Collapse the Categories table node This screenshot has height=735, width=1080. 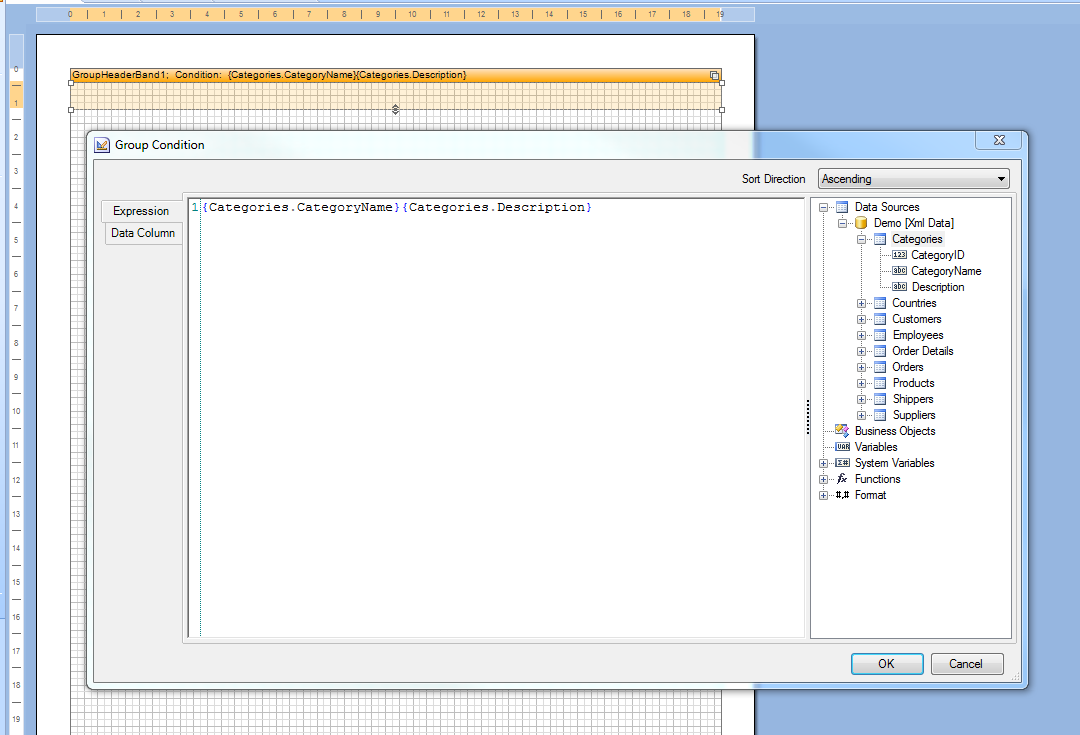[861, 240]
